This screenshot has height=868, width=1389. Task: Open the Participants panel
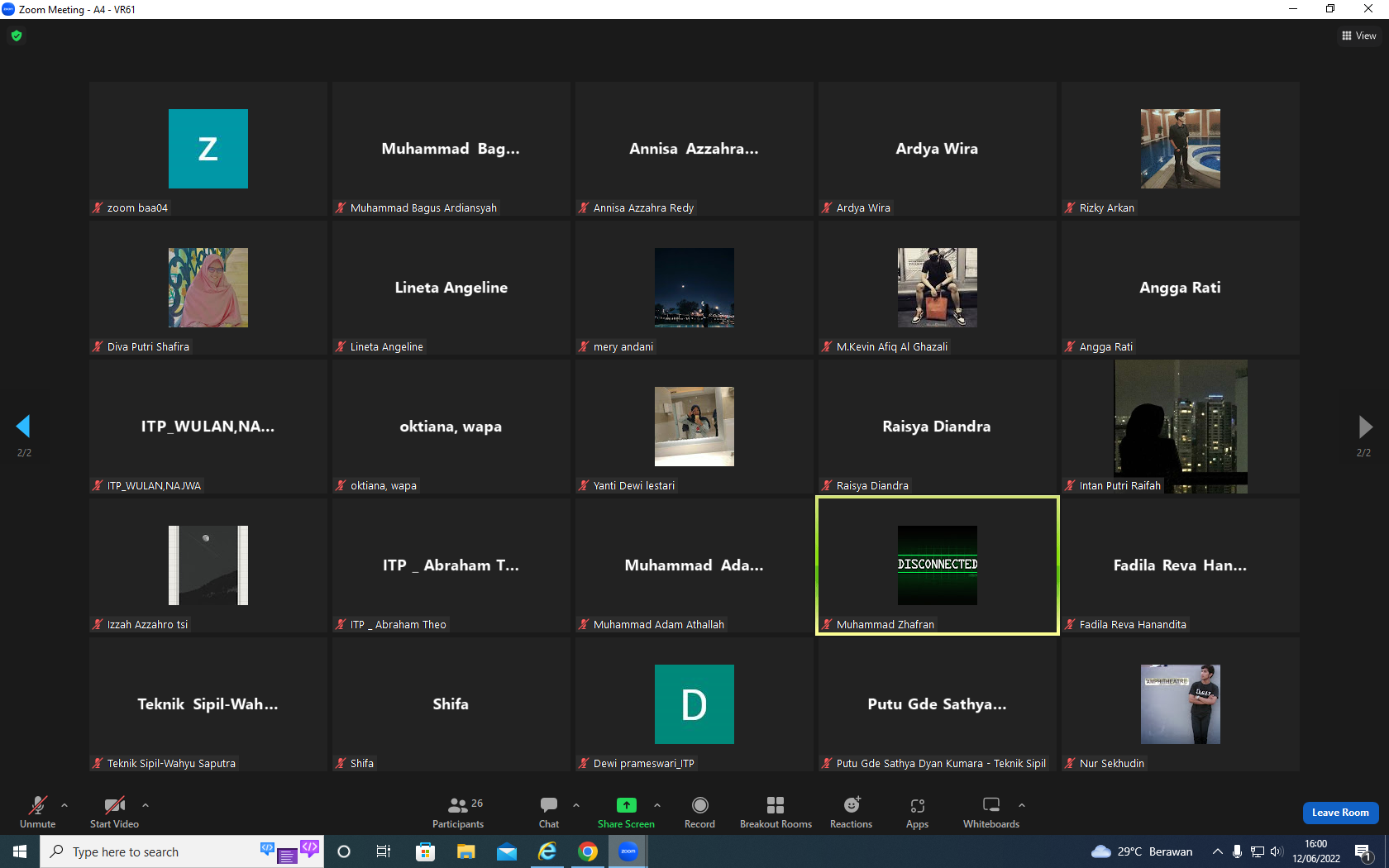click(458, 813)
